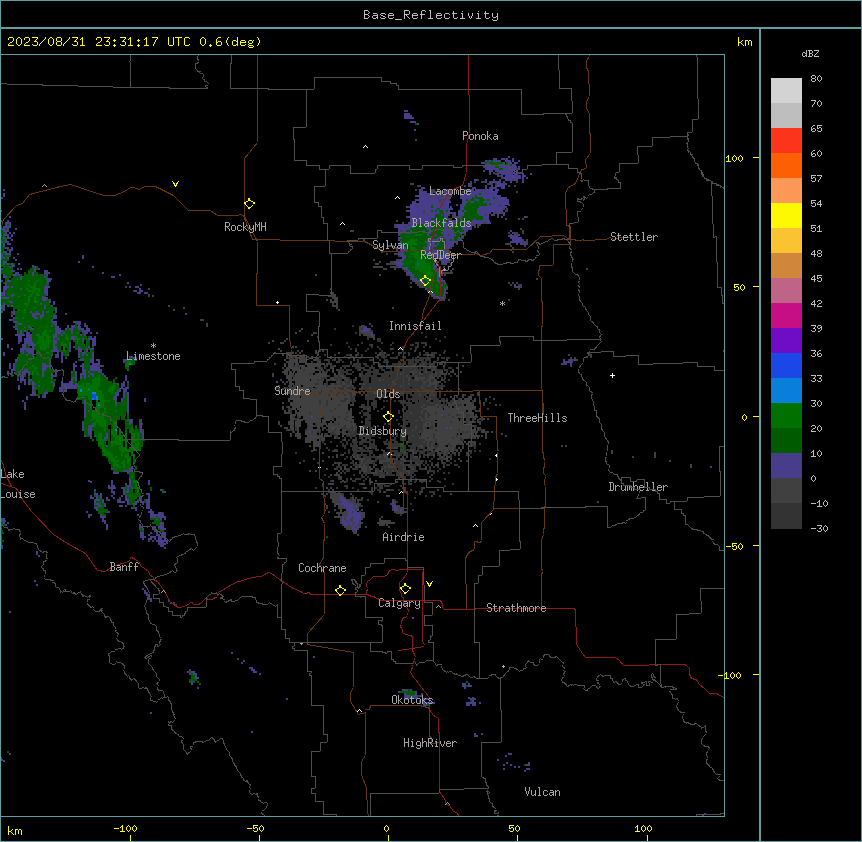Click the Ponoka city label
The width and height of the screenshot is (862, 842).
click(480, 136)
